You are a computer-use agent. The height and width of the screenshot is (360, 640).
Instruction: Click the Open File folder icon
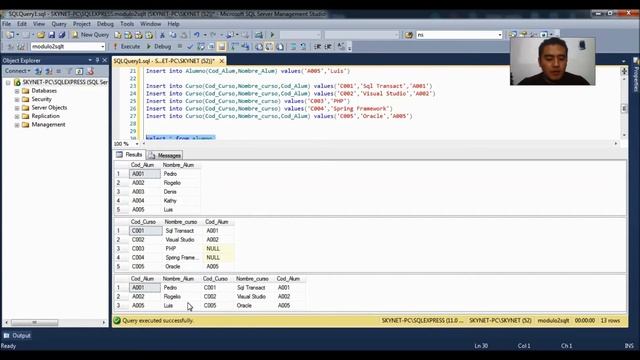(x=41, y=35)
